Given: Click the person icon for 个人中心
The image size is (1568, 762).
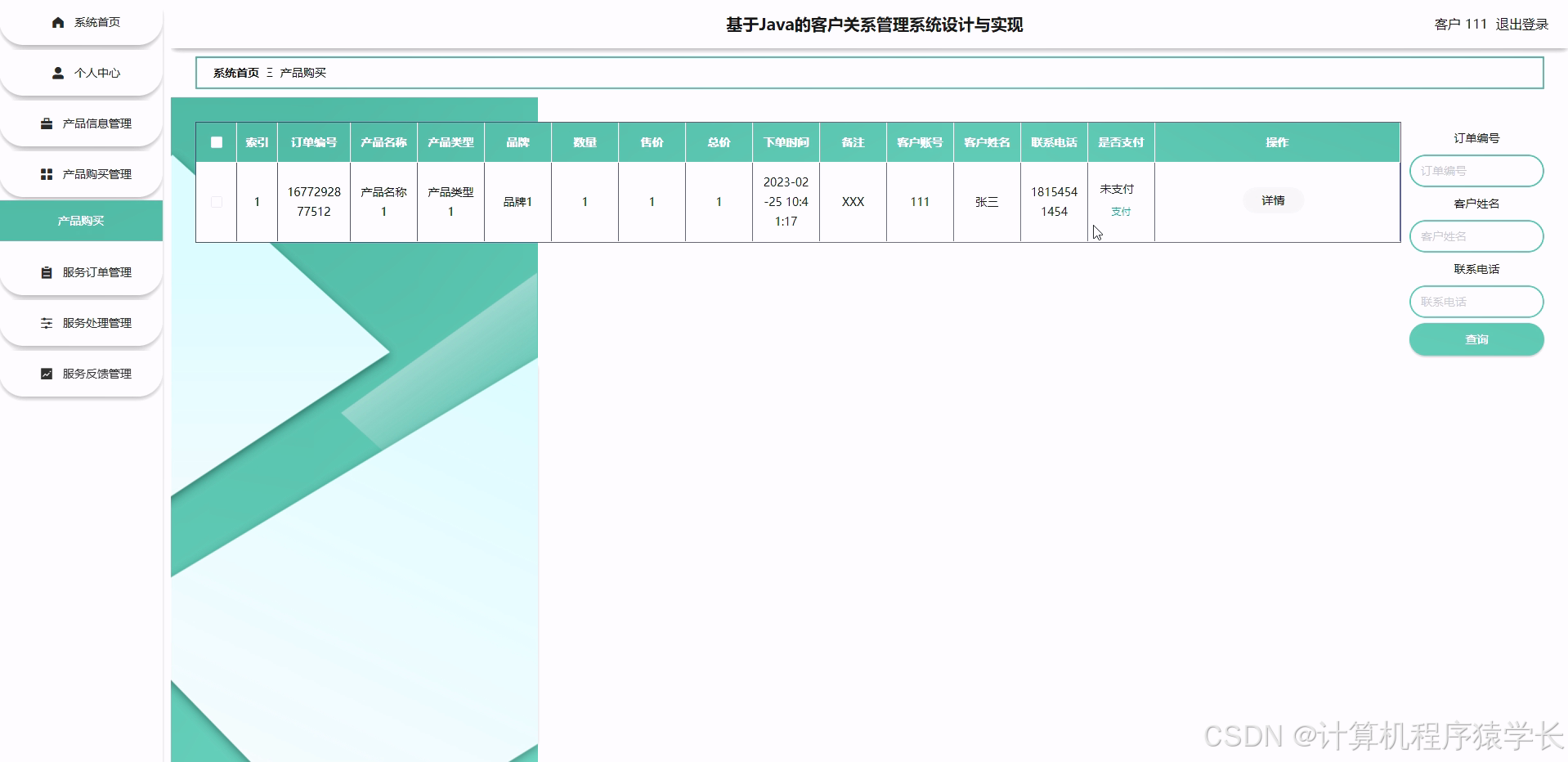Looking at the screenshot, I should 56,73.
